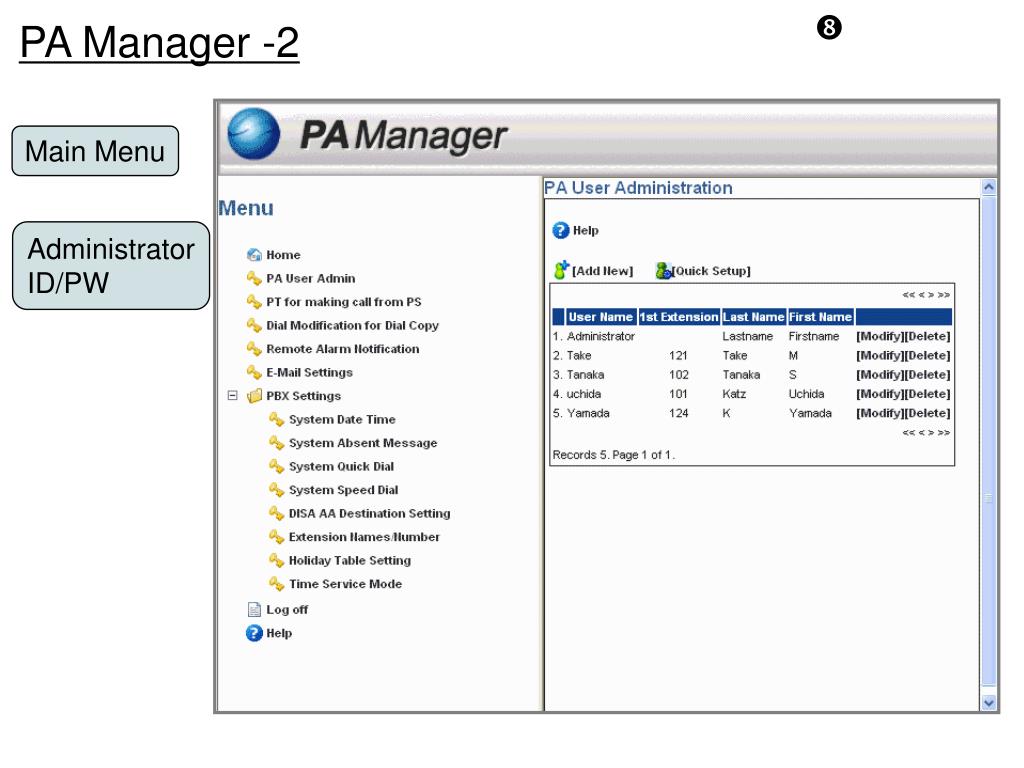Click the PBX Settings folder icon
This screenshot has width=1024, height=768.
(254, 396)
